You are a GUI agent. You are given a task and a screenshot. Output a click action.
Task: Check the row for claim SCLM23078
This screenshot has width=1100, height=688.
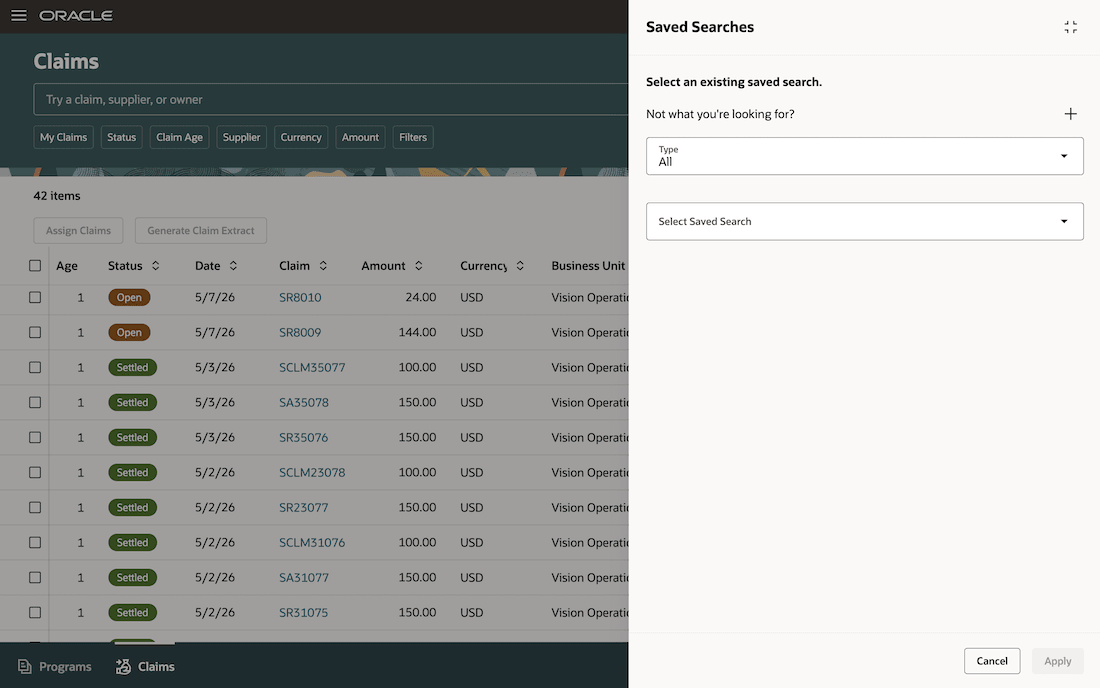35,473
